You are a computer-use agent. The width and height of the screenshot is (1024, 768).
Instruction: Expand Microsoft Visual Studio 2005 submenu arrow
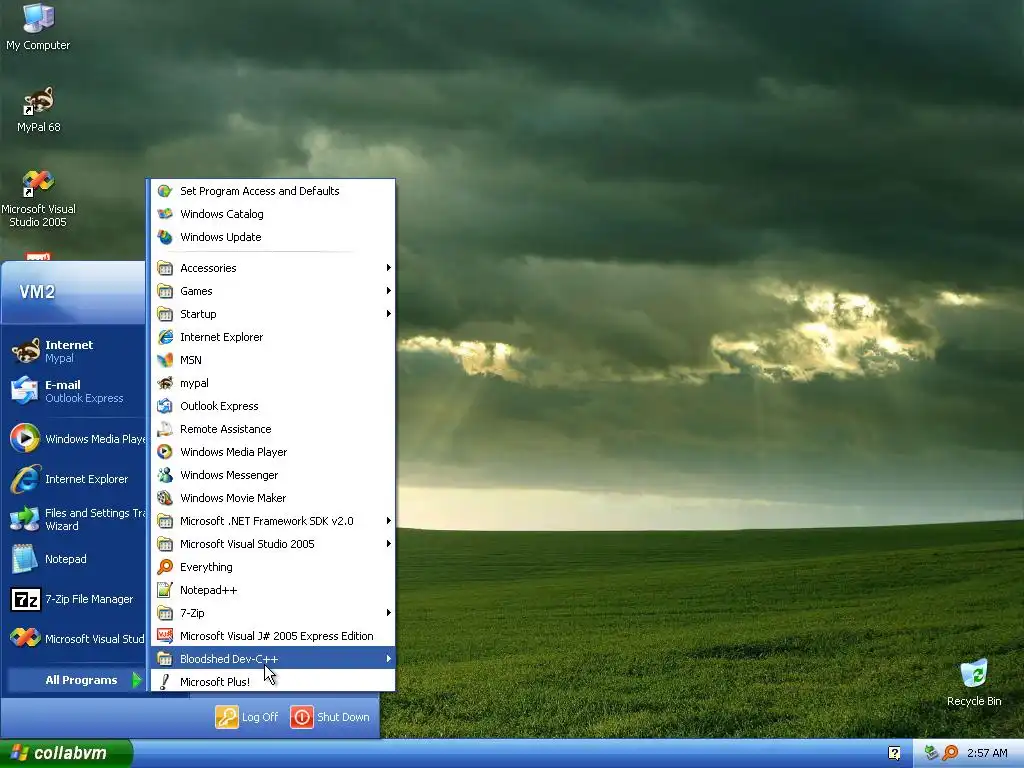(x=389, y=543)
